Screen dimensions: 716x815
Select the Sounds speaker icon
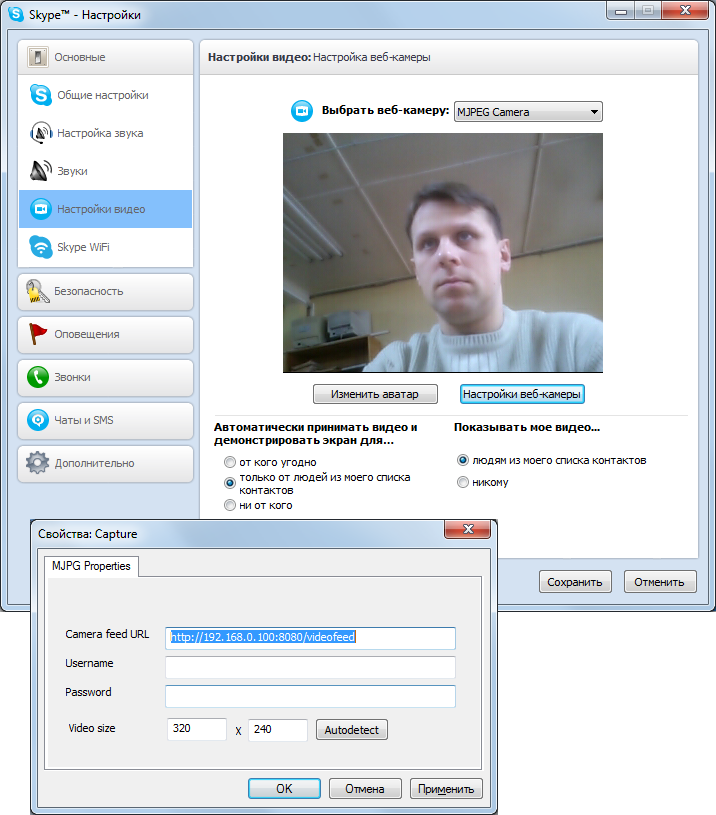click(40, 171)
